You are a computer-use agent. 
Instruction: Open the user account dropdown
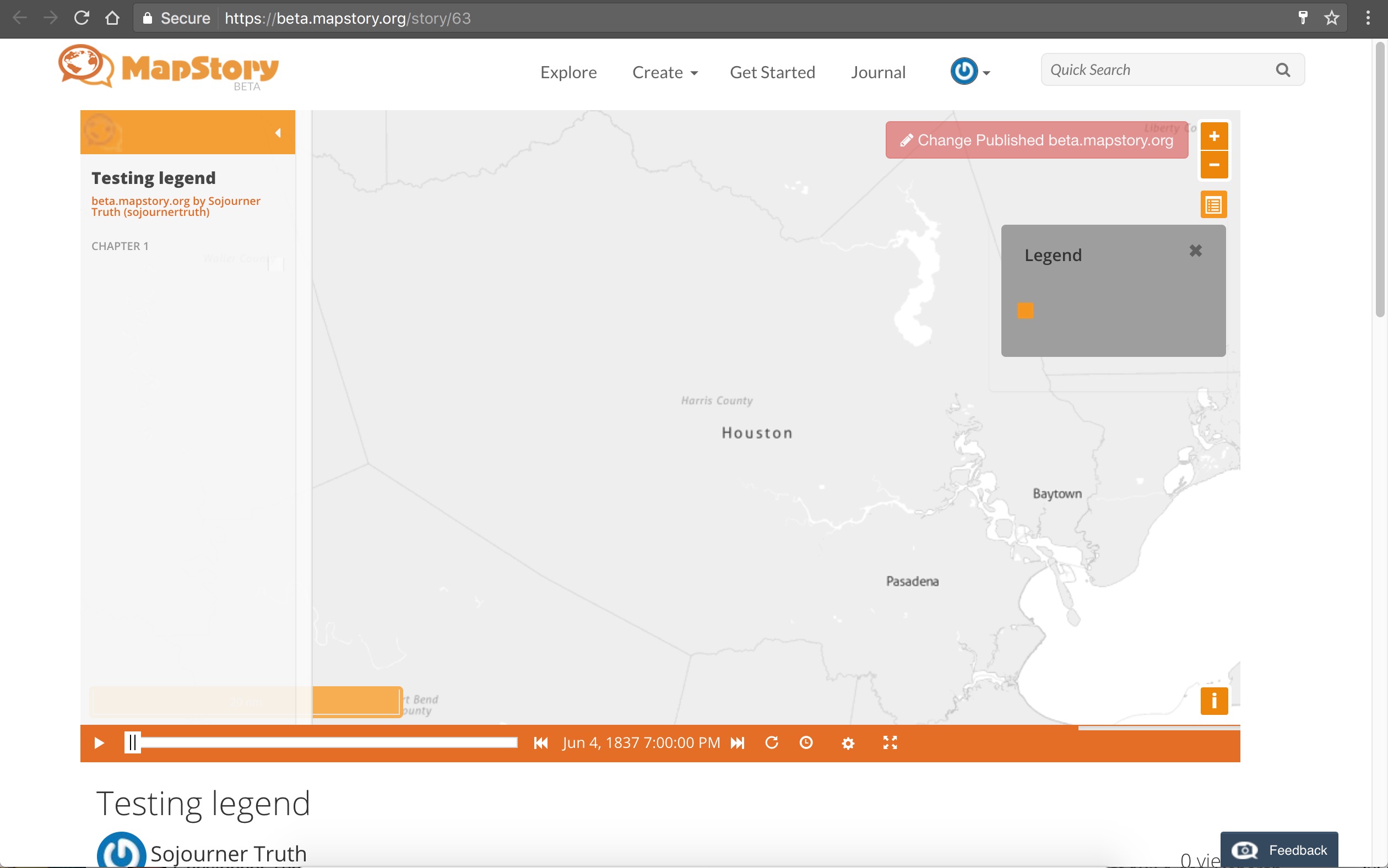tap(969, 70)
